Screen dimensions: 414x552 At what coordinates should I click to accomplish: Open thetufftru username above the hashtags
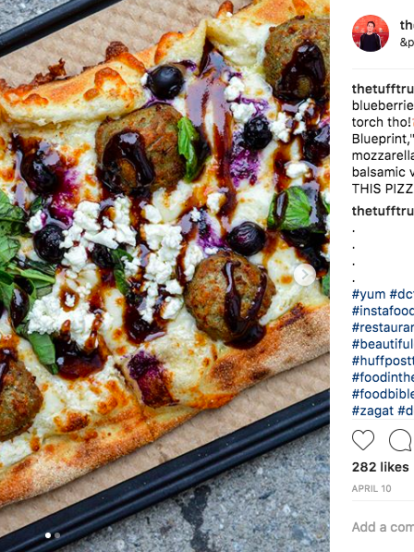point(383,211)
